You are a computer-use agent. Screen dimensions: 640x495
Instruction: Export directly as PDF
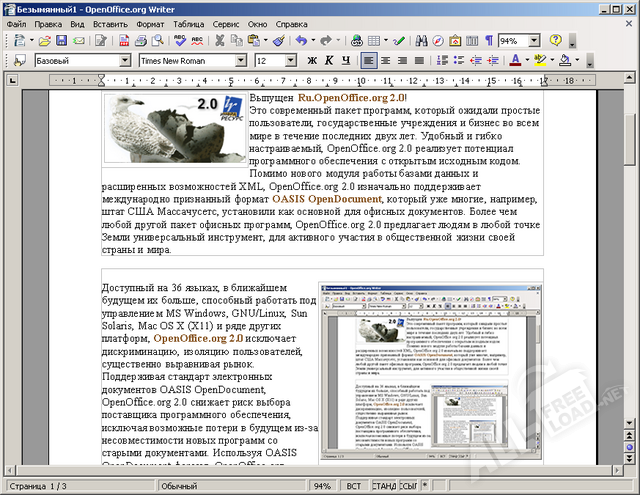124,41
